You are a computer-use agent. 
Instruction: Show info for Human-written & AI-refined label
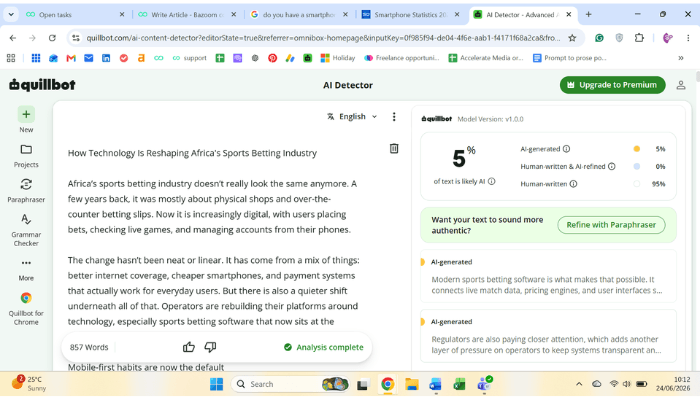click(x=612, y=166)
